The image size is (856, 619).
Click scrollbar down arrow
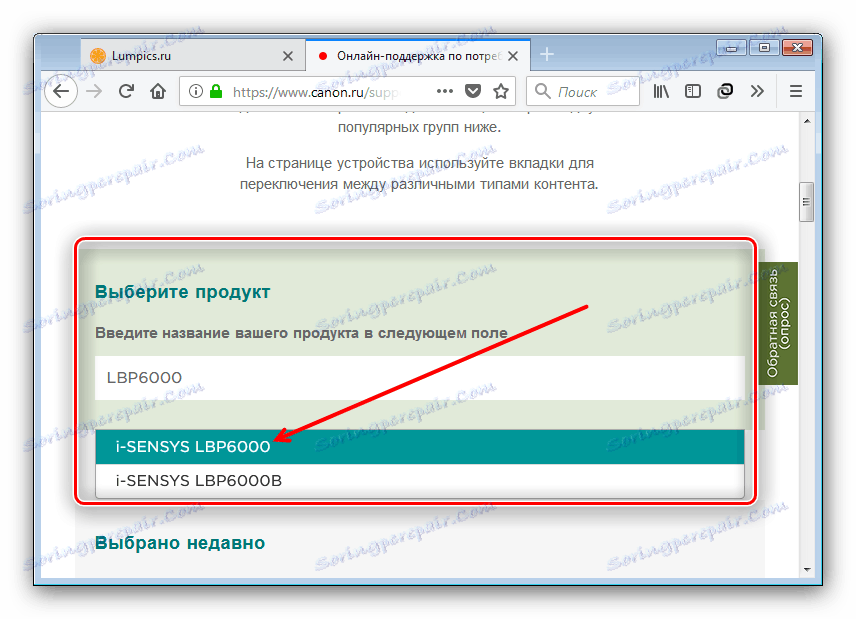pos(807,569)
